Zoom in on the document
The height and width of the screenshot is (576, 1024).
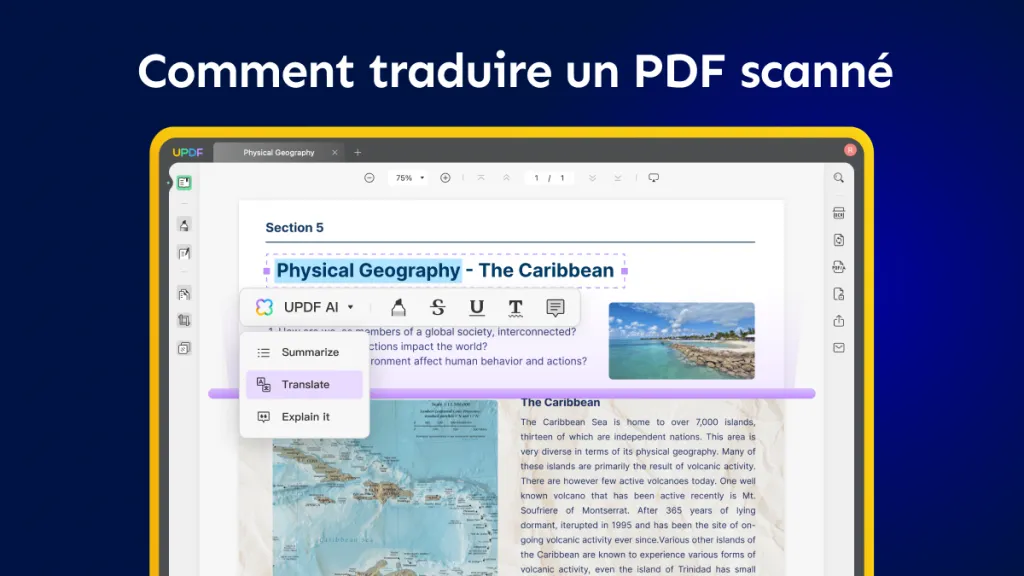click(444, 177)
